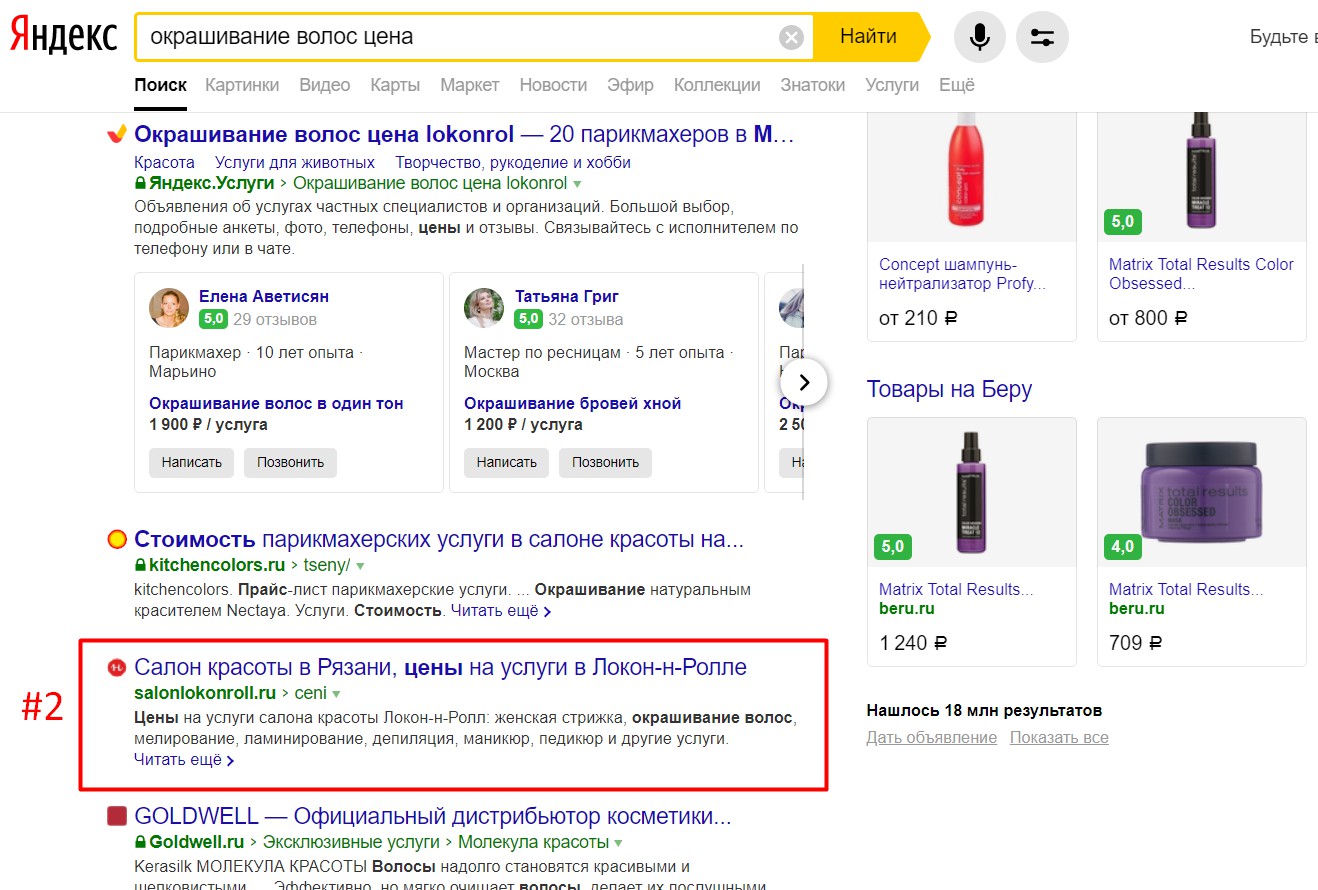This screenshot has width=1318, height=890.
Task: Switch to the Эфир tab
Action: coord(630,85)
